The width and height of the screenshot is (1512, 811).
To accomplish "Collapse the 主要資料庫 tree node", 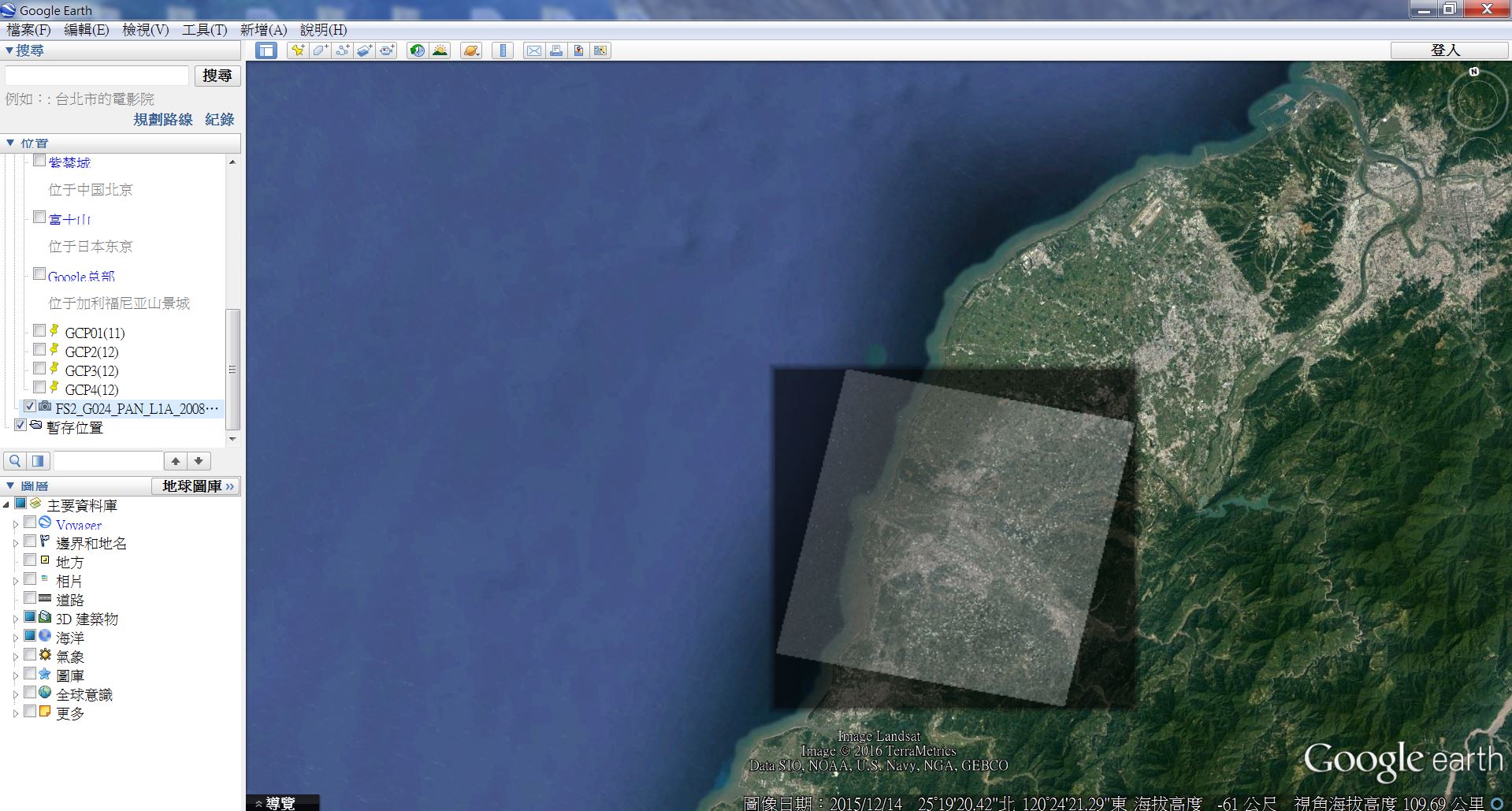I will 6,505.
